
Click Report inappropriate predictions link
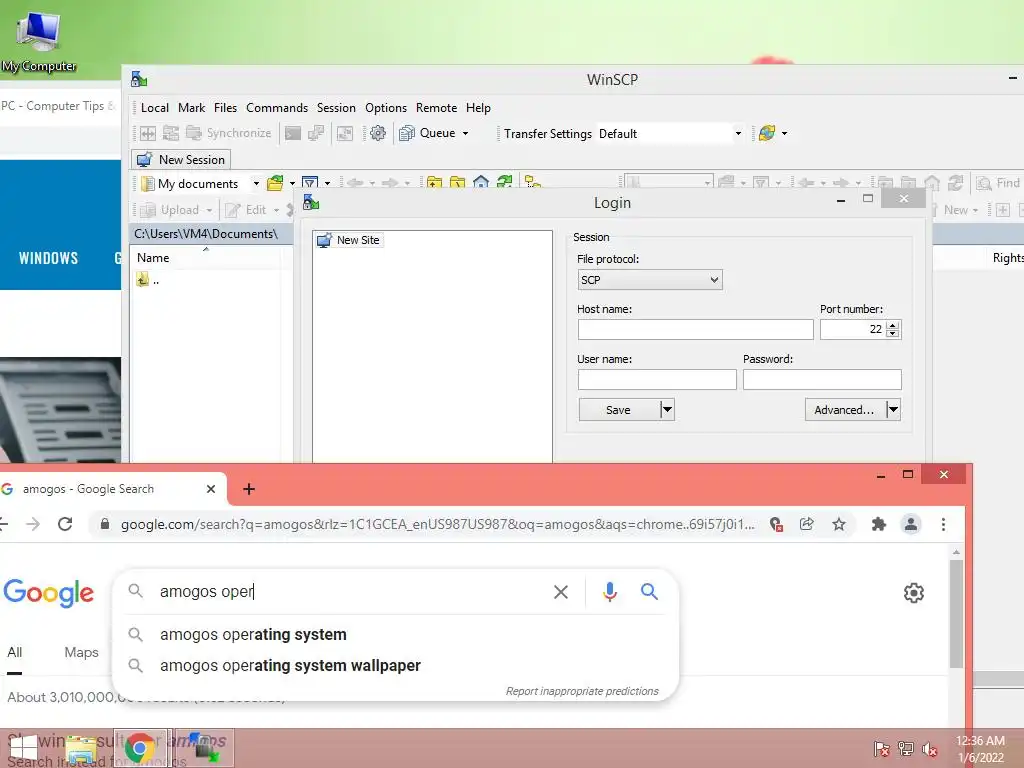tap(582, 691)
